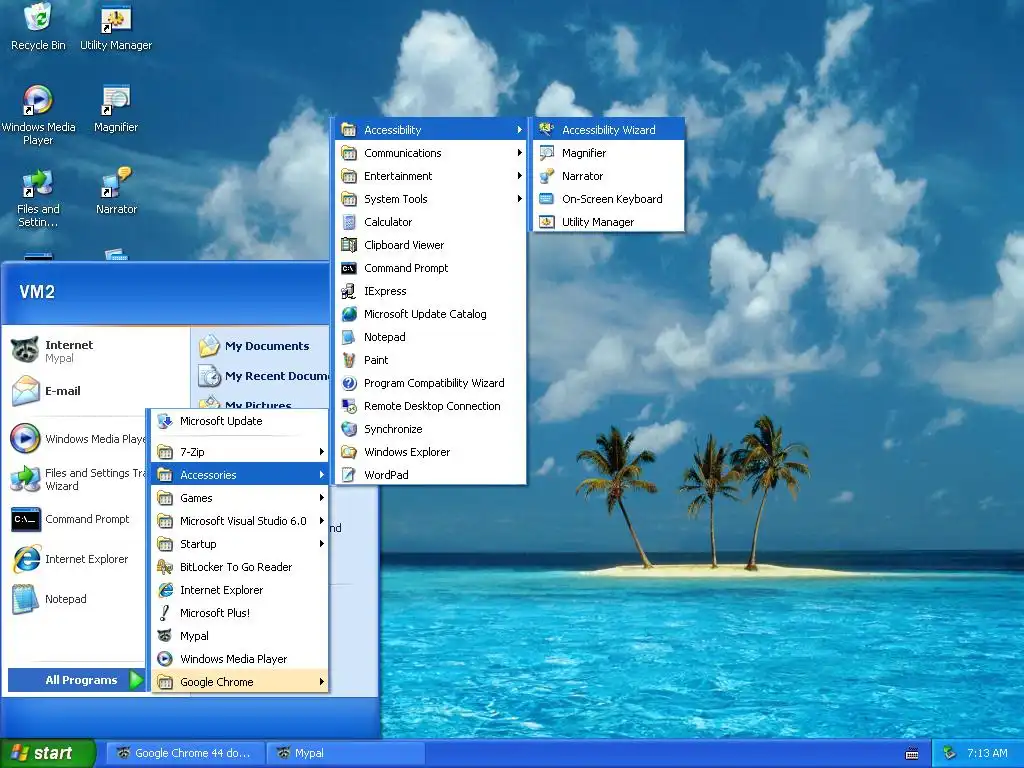Viewport: 1024px width, 768px height.
Task: Switch to Google Chrome 44 taskbar window
Action: tap(186, 753)
